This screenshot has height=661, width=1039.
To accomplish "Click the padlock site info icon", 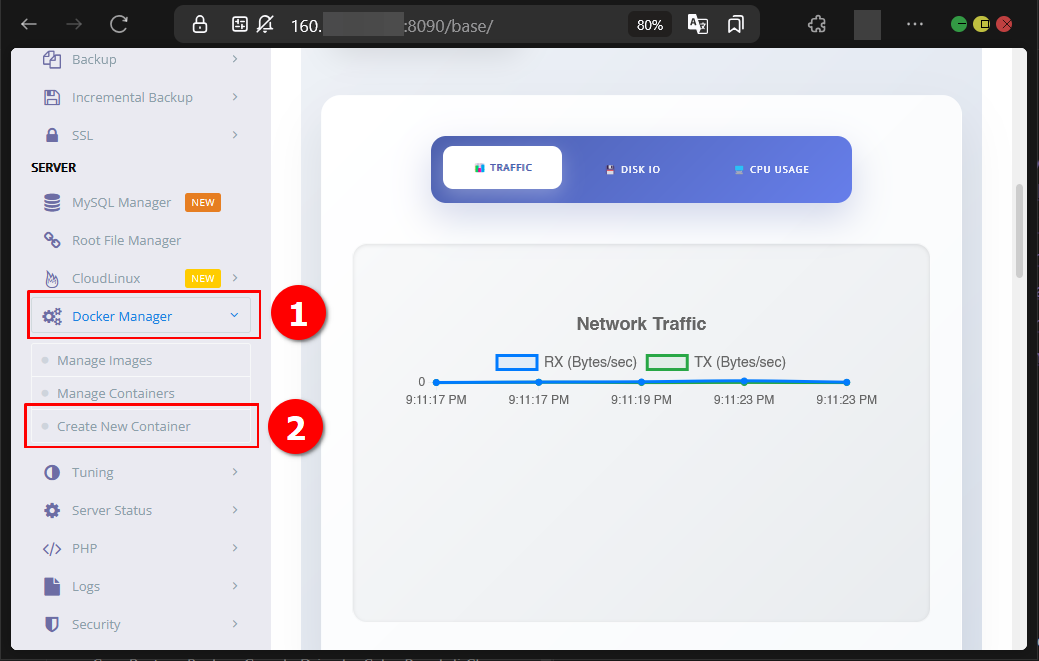I will pyautogui.click(x=199, y=25).
